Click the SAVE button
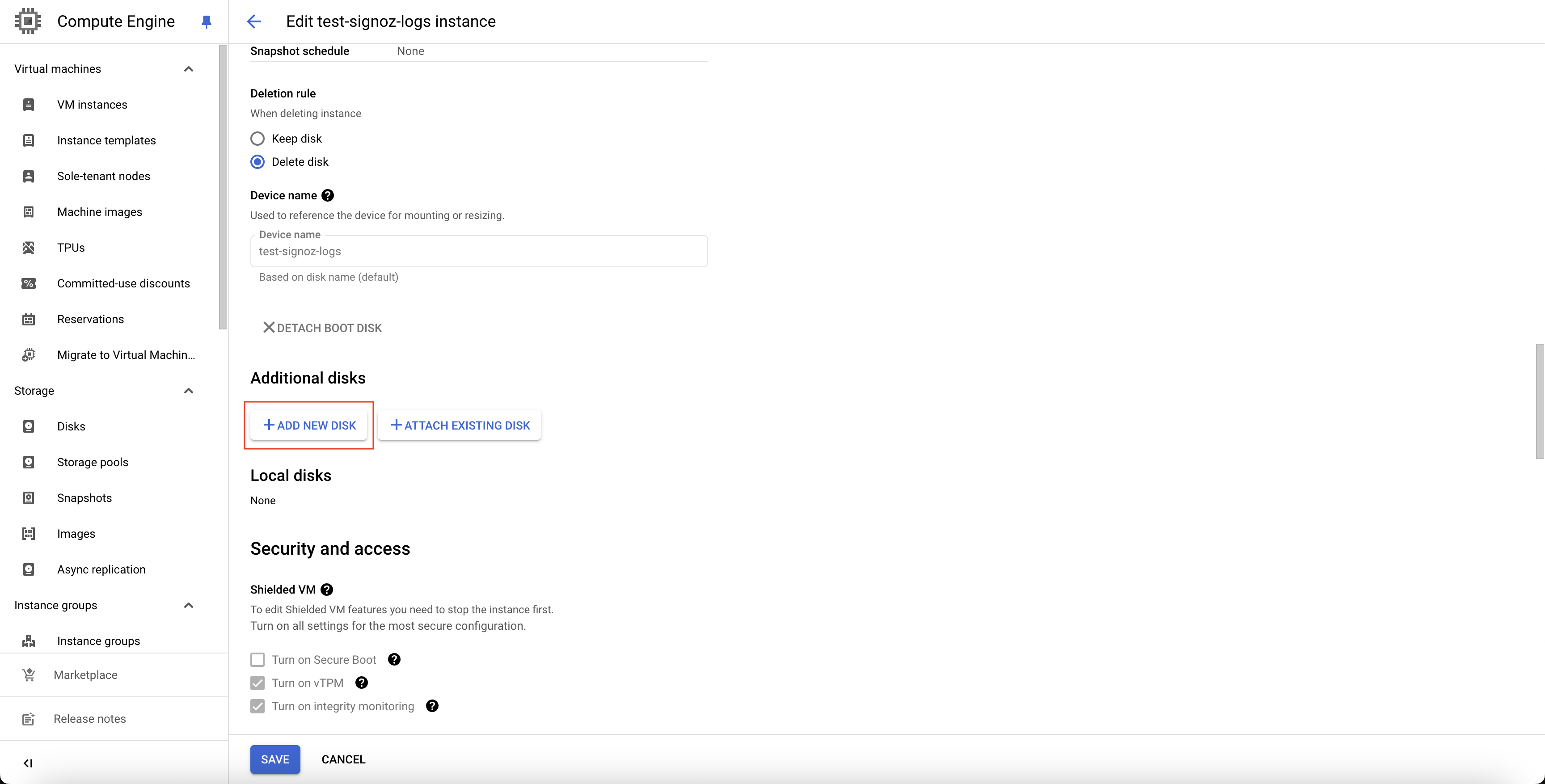The width and height of the screenshot is (1545, 784). coord(275,759)
